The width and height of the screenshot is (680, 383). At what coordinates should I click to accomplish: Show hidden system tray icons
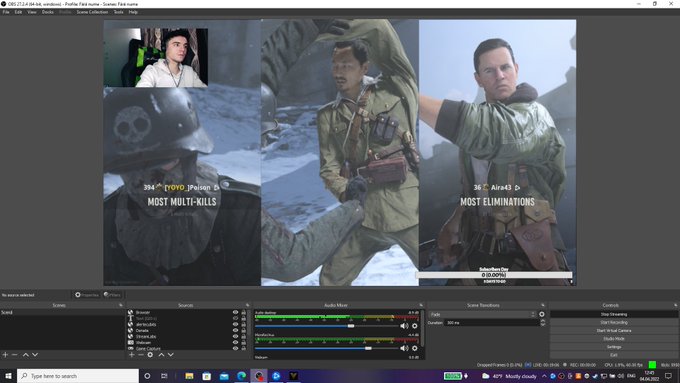pyautogui.click(x=544, y=376)
